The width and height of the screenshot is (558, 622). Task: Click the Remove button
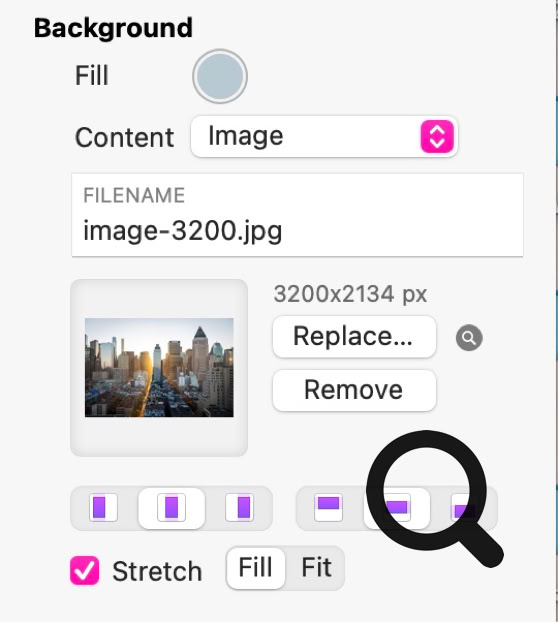coord(354,390)
